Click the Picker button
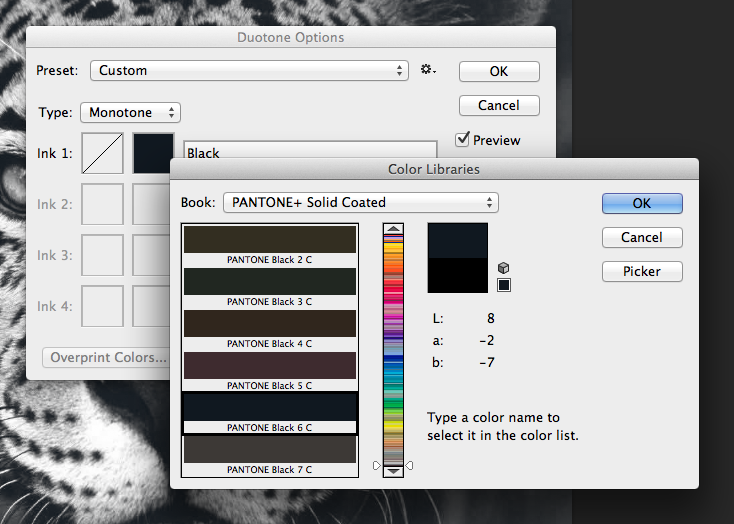The height and width of the screenshot is (524, 734). (x=642, y=272)
